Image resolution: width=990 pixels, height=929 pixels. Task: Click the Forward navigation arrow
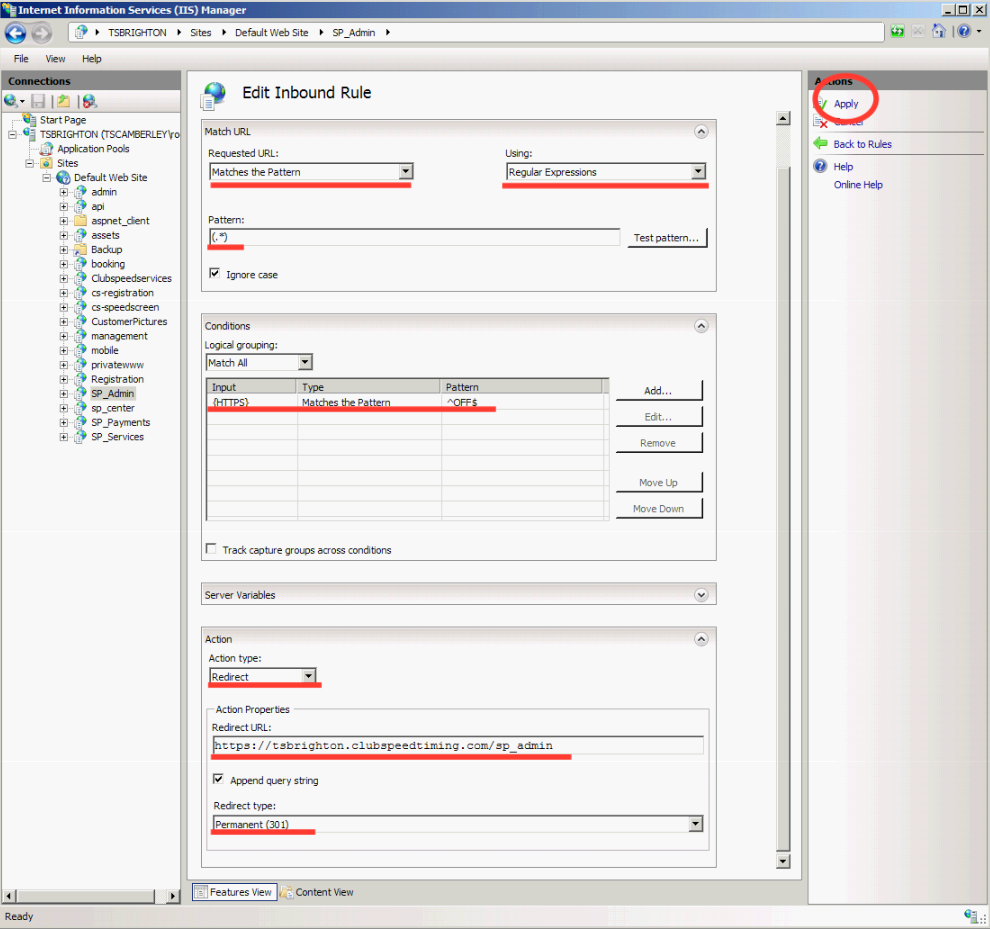click(x=42, y=33)
